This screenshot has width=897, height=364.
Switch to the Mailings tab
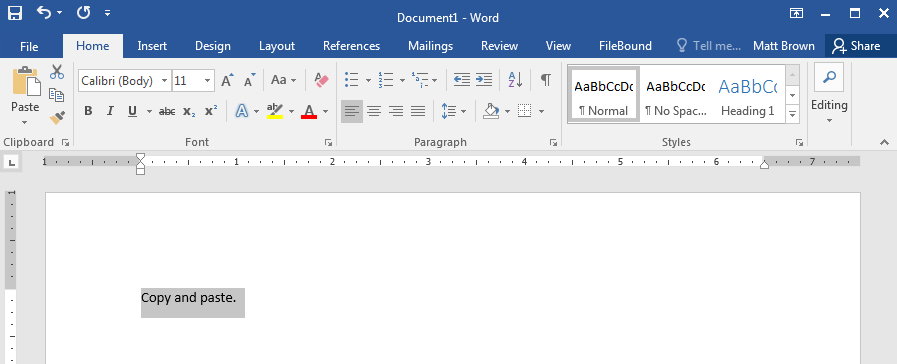pyautogui.click(x=430, y=46)
